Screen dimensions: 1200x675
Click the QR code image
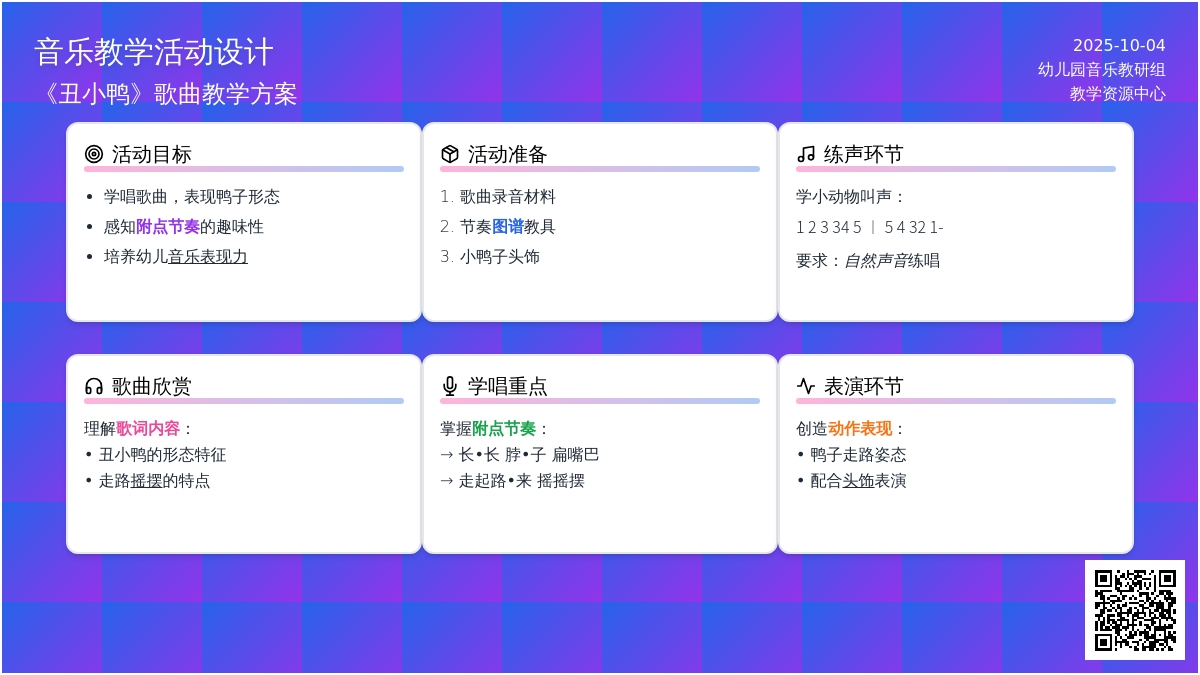(x=1134, y=609)
